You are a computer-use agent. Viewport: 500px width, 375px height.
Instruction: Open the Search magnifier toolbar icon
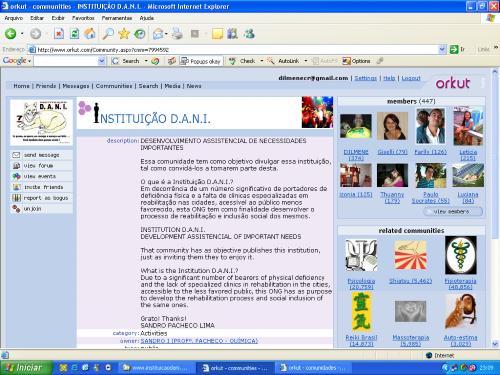point(108,33)
